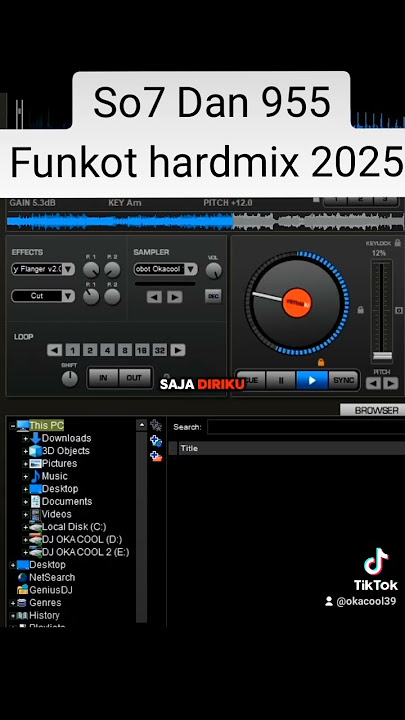Expand the Genres node
This screenshot has height=720, width=405.
[12, 603]
